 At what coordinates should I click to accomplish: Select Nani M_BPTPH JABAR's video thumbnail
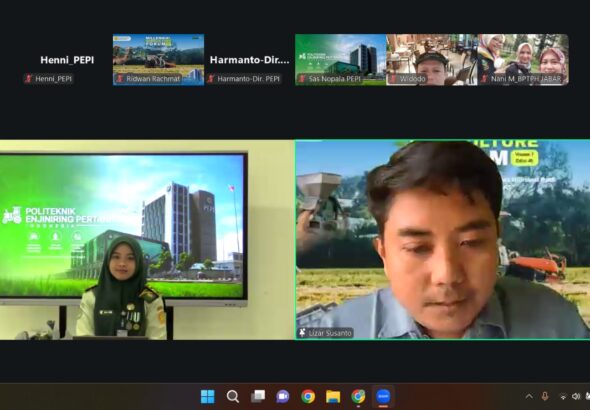coord(523,60)
